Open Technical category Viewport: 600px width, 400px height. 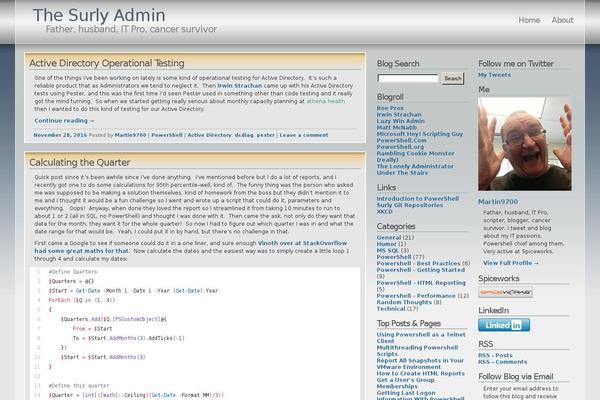click(x=391, y=309)
